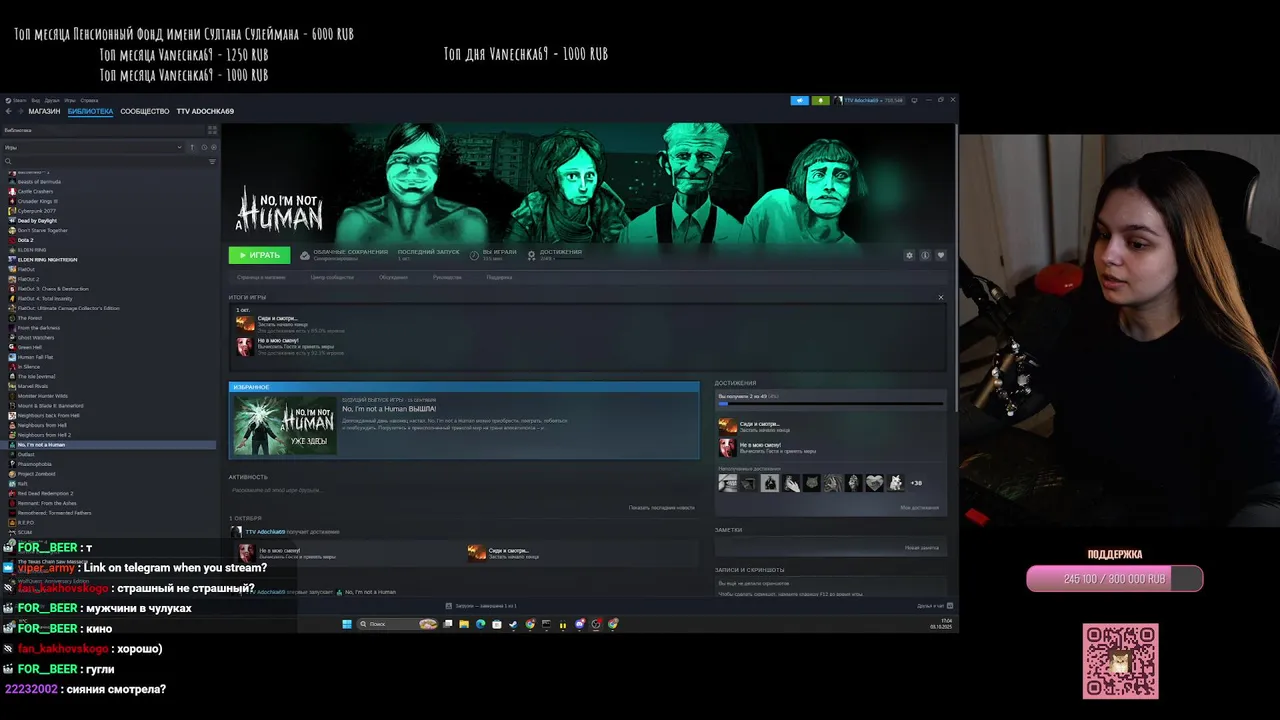This screenshot has width=1280, height=720.
Task: Open the No, I'm not a Human news thumbnail
Action: pos(285,425)
